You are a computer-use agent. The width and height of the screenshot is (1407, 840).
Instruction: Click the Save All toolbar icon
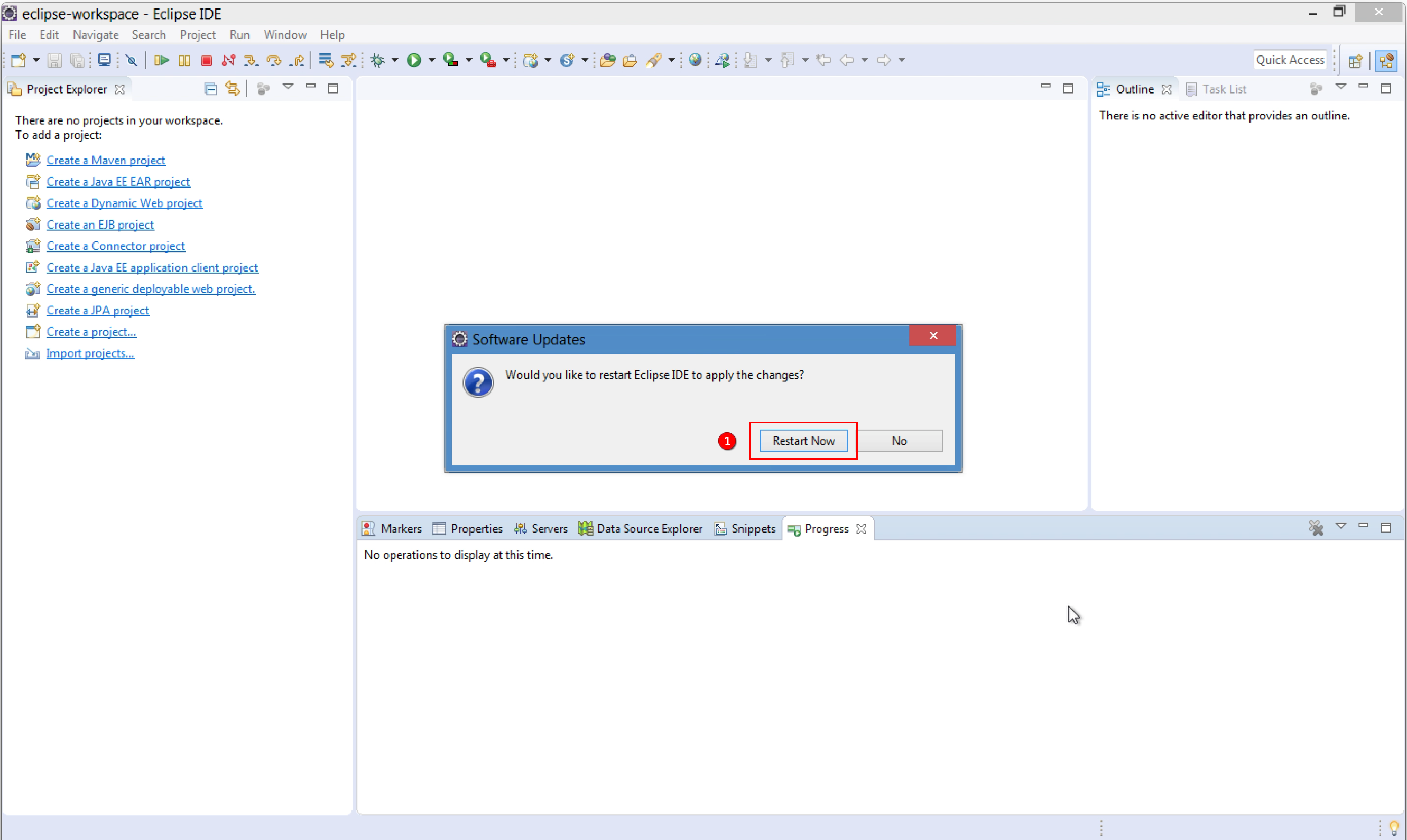pos(77,60)
